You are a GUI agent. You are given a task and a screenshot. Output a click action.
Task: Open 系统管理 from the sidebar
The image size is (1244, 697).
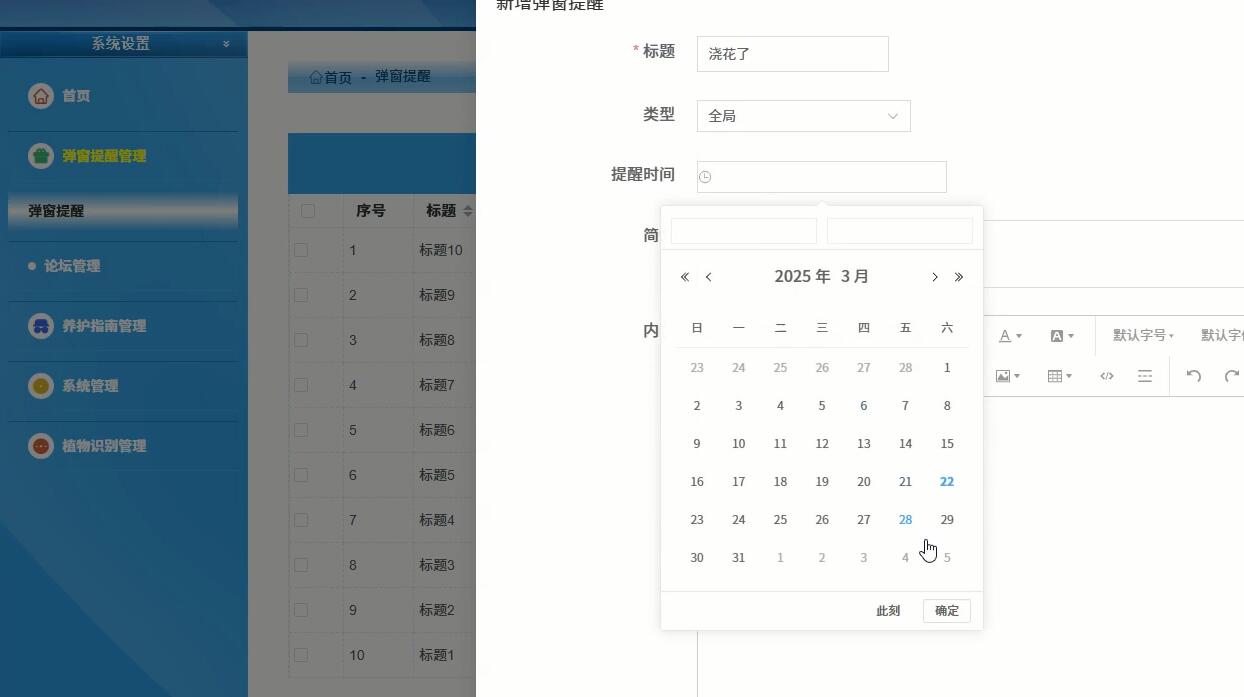[92, 386]
